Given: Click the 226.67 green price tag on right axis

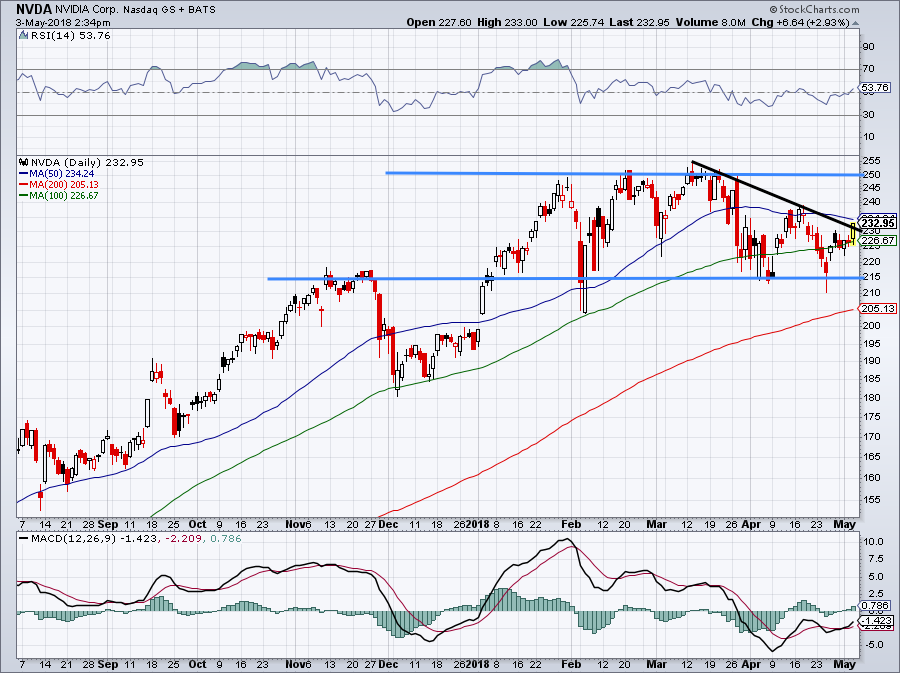Looking at the screenshot, I should point(878,240).
